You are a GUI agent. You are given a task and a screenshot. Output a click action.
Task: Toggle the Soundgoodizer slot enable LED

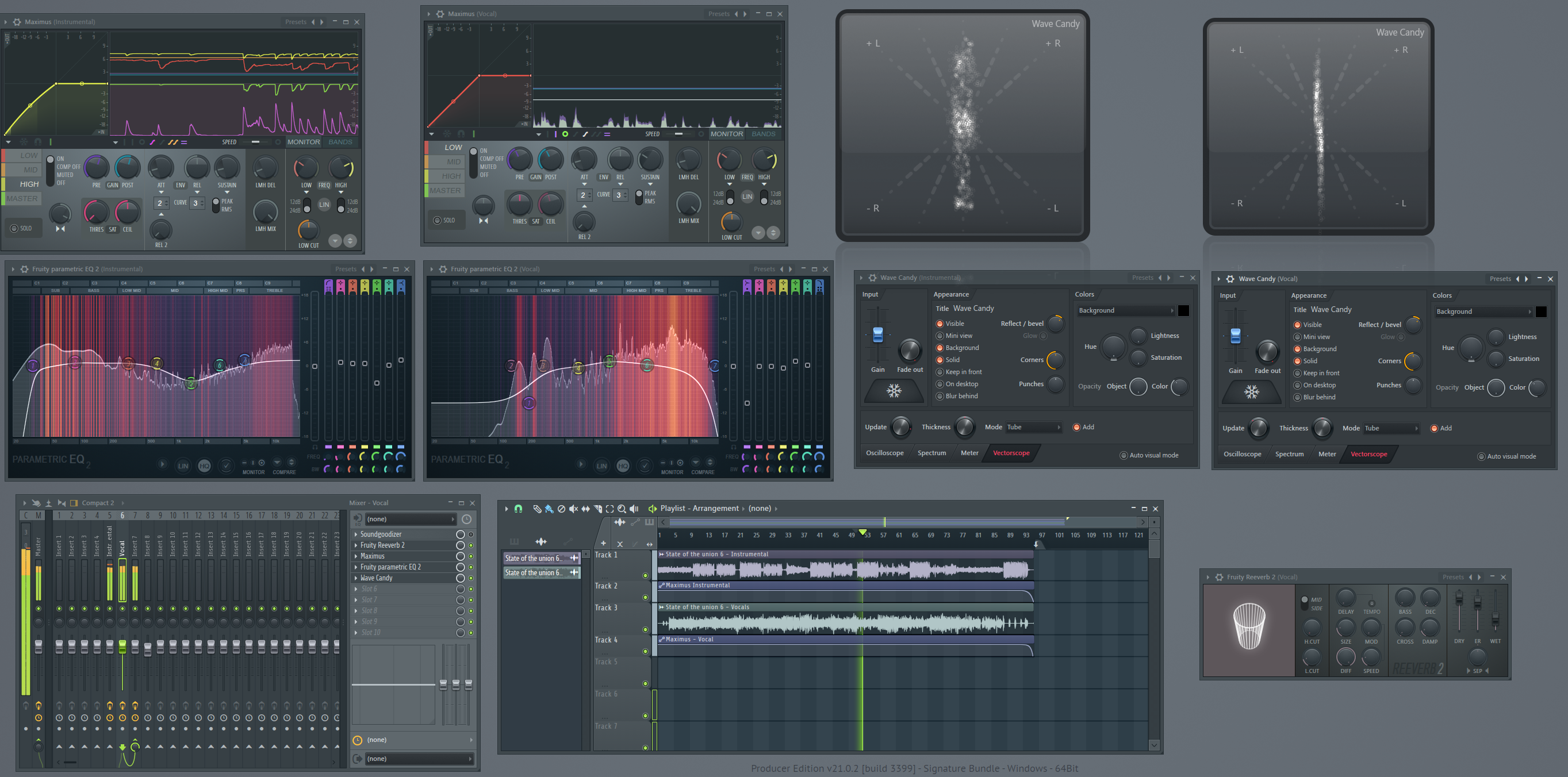pos(470,534)
